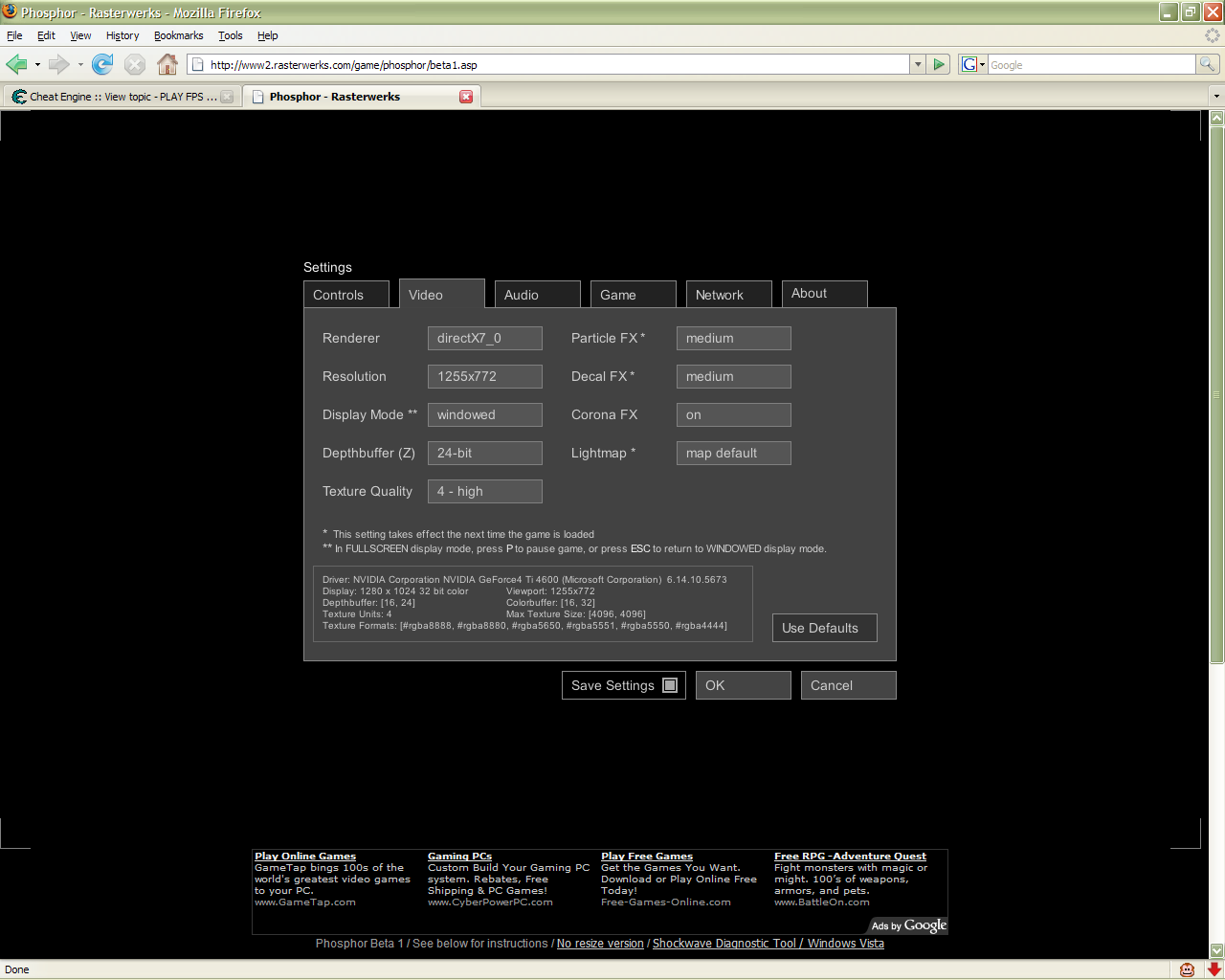The image size is (1225, 980).
Task: Click the Forward navigation arrow
Action: (58, 64)
